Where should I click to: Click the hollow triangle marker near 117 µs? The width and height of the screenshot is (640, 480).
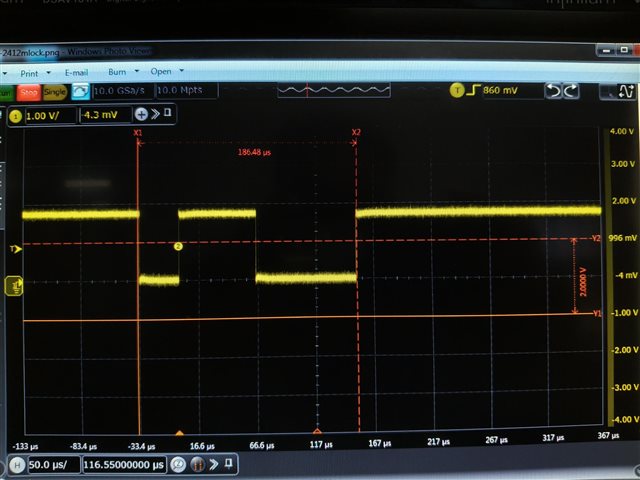[x=317, y=431]
